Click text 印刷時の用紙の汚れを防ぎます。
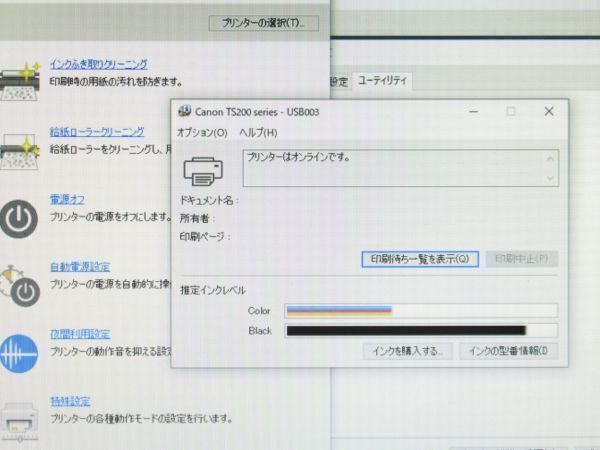600x450 pixels. click(x=116, y=82)
